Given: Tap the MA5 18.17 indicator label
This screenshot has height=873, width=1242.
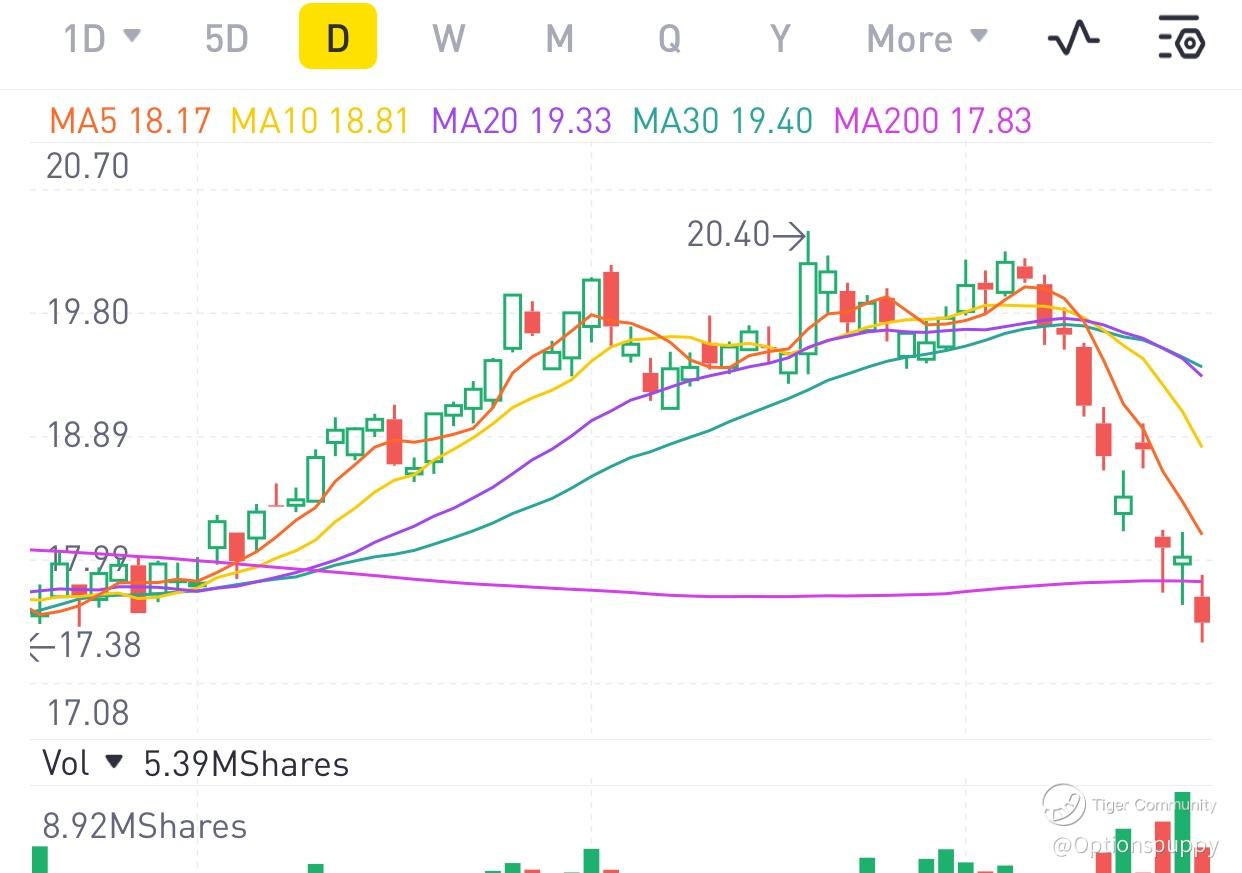Looking at the screenshot, I should click(x=130, y=121).
